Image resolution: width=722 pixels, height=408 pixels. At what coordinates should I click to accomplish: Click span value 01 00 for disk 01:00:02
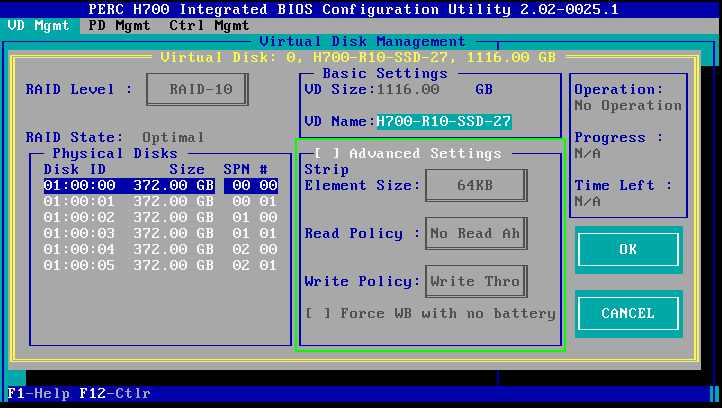coord(255,217)
